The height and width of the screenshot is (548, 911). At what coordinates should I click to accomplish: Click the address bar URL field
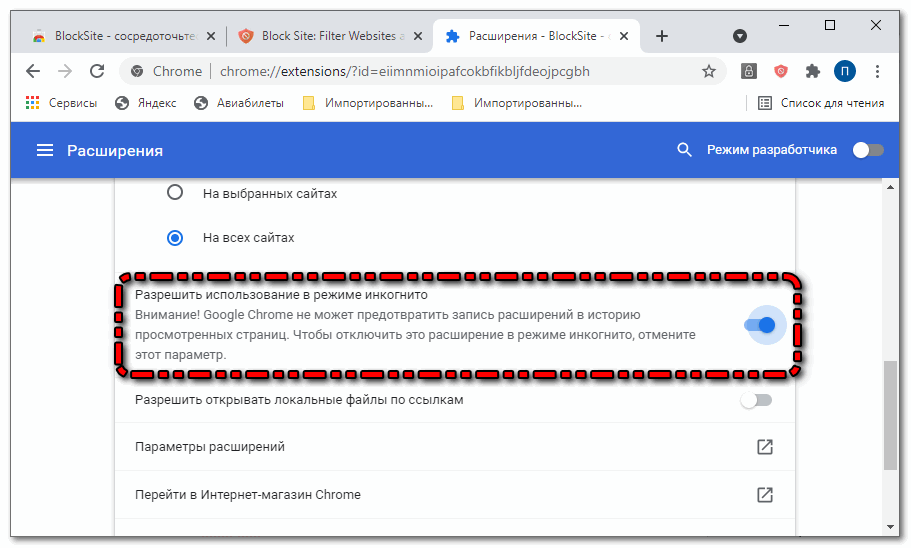click(404, 71)
